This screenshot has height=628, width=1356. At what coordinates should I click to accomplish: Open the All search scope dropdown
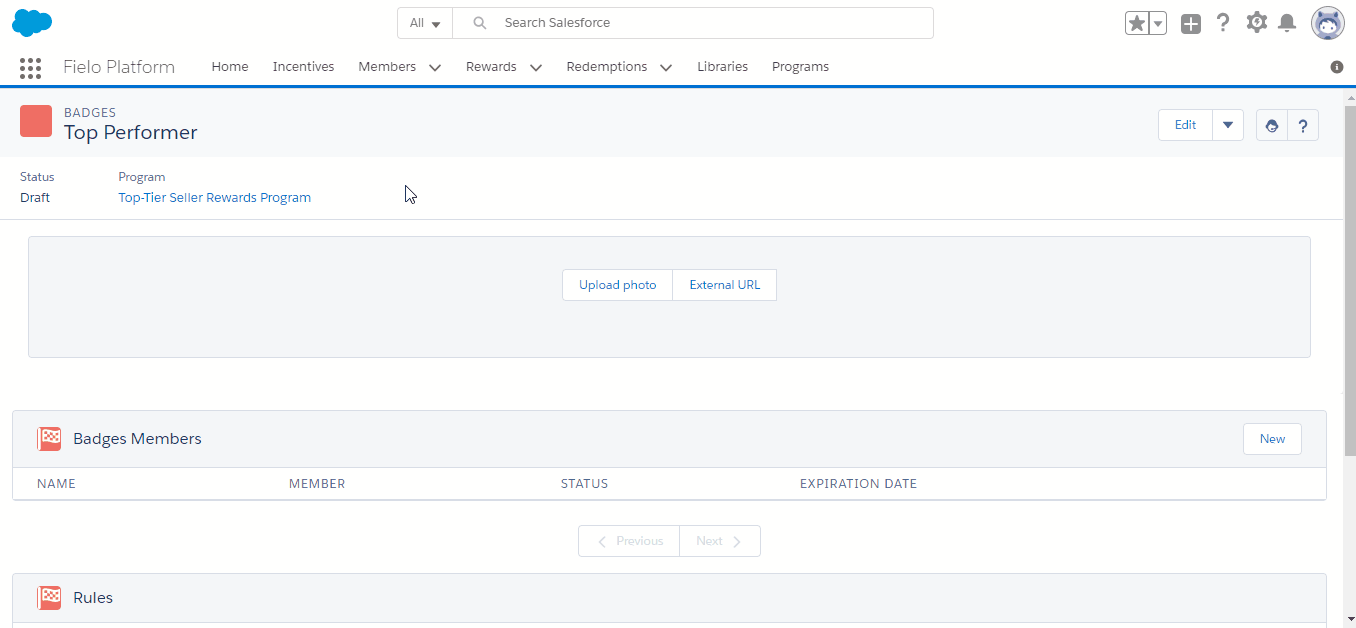pyautogui.click(x=425, y=23)
